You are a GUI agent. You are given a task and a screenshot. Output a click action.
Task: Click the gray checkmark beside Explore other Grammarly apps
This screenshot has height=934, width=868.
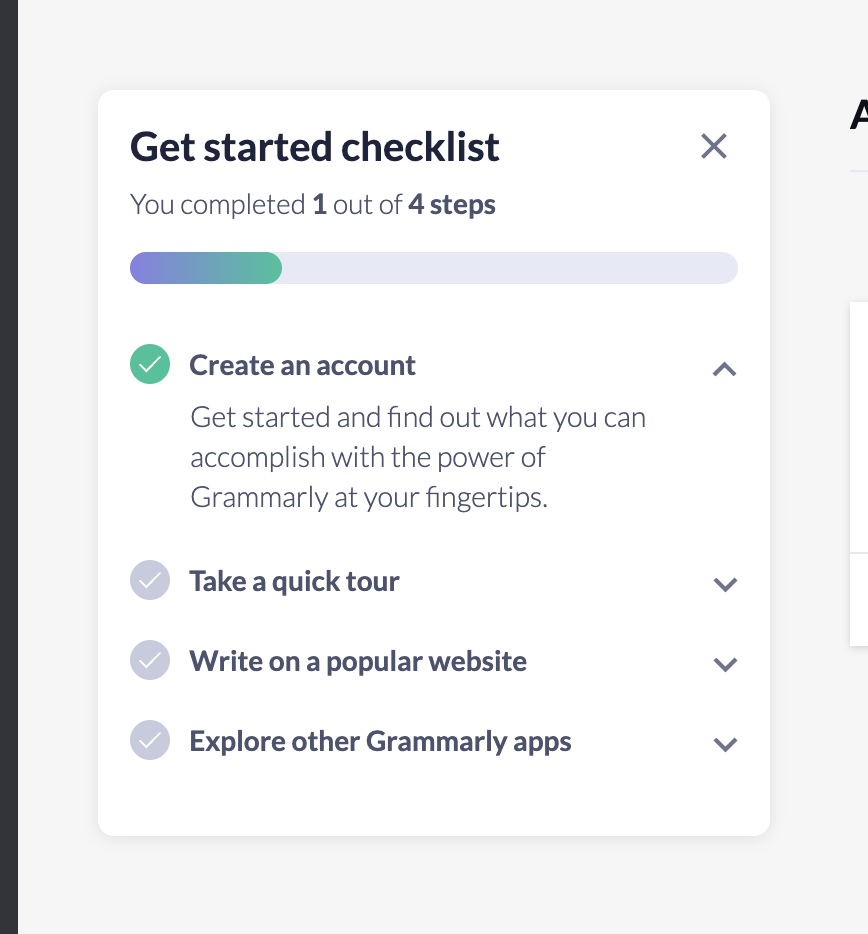150,741
